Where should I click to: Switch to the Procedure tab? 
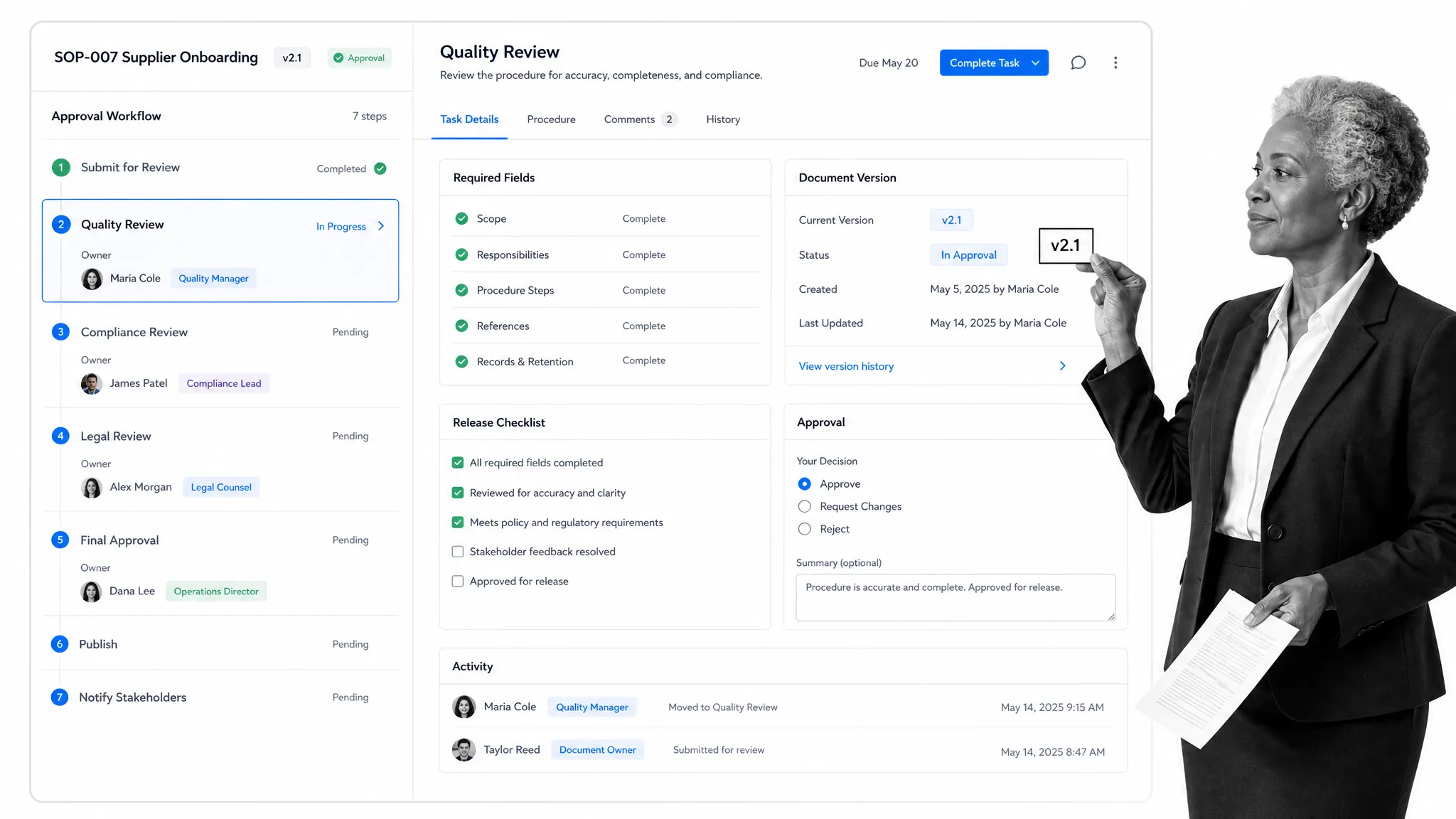point(551,119)
